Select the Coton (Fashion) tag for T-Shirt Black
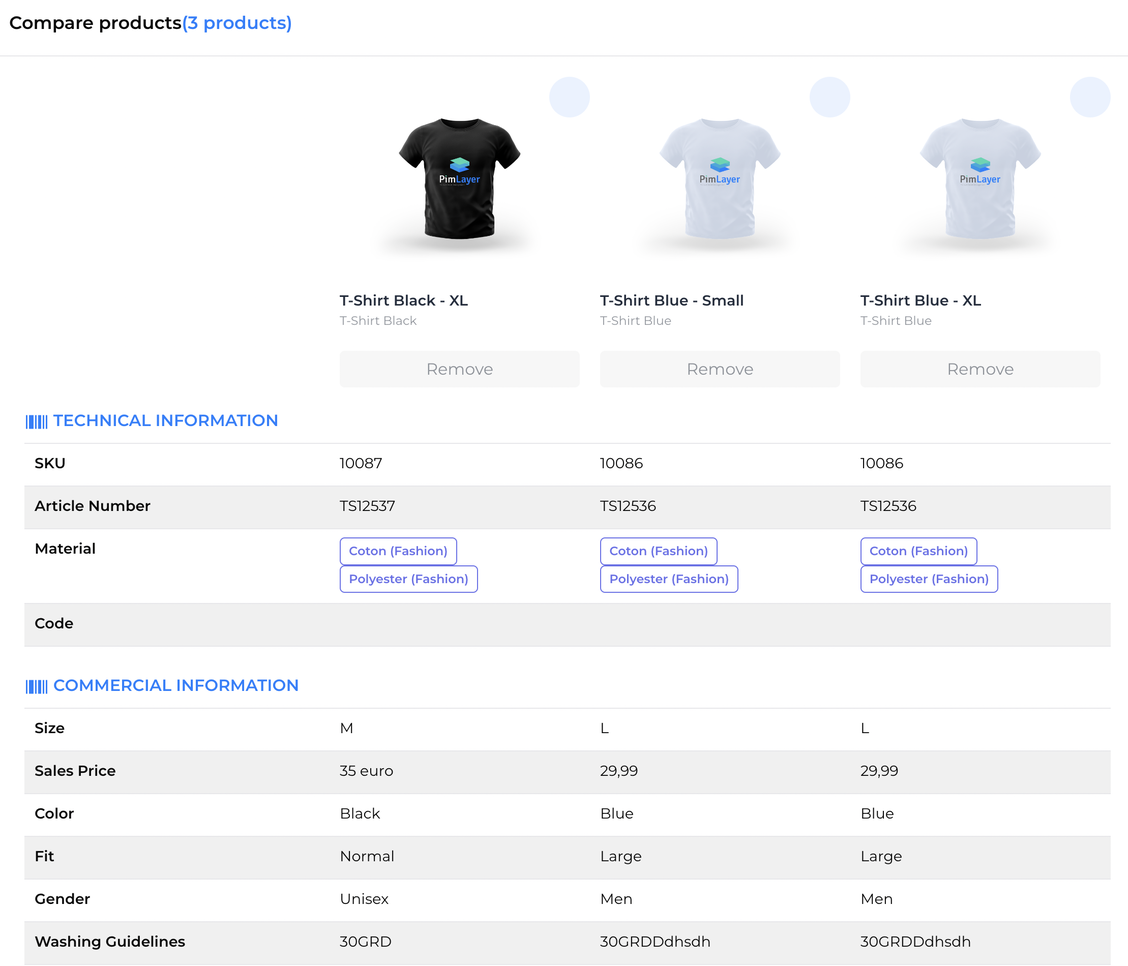The height and width of the screenshot is (966, 1128). point(398,551)
